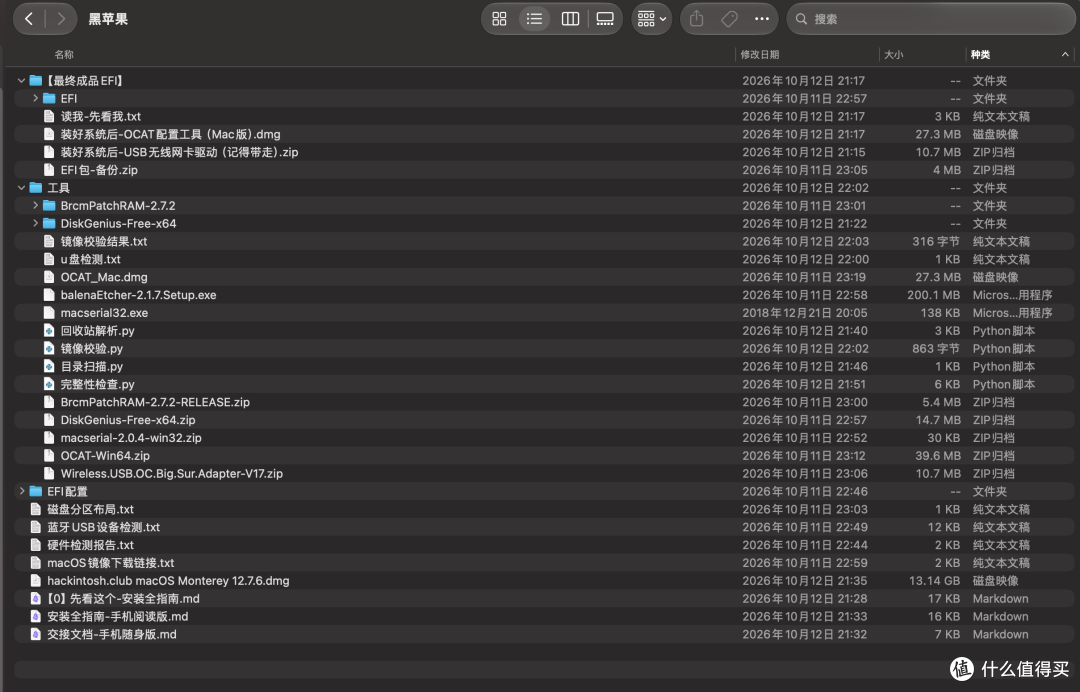Sort by the 大小 column header

tap(893, 54)
